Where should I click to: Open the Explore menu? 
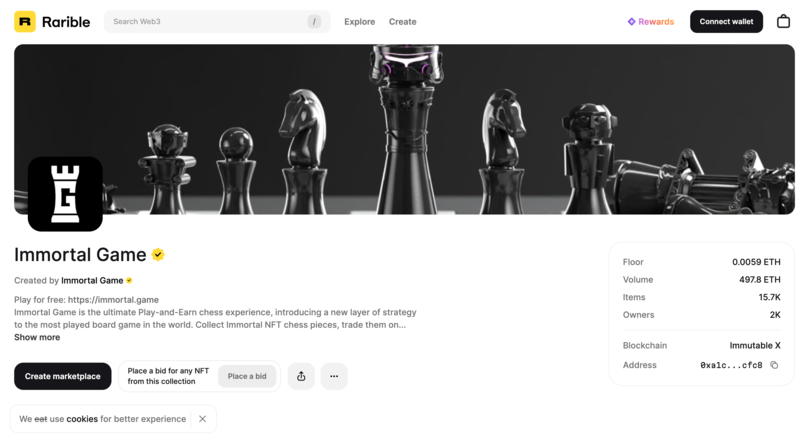click(360, 22)
